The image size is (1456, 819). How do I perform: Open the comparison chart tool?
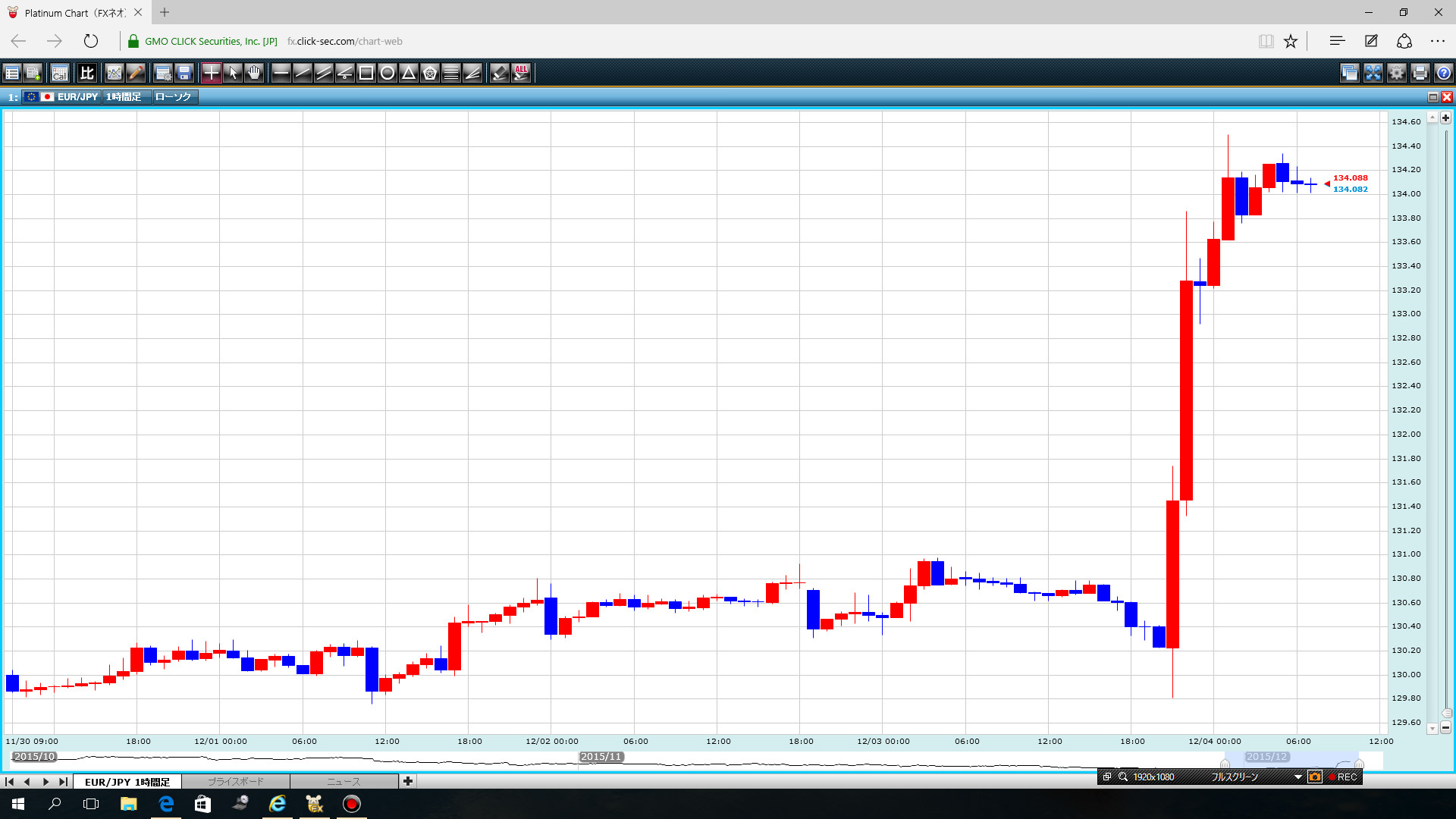87,73
